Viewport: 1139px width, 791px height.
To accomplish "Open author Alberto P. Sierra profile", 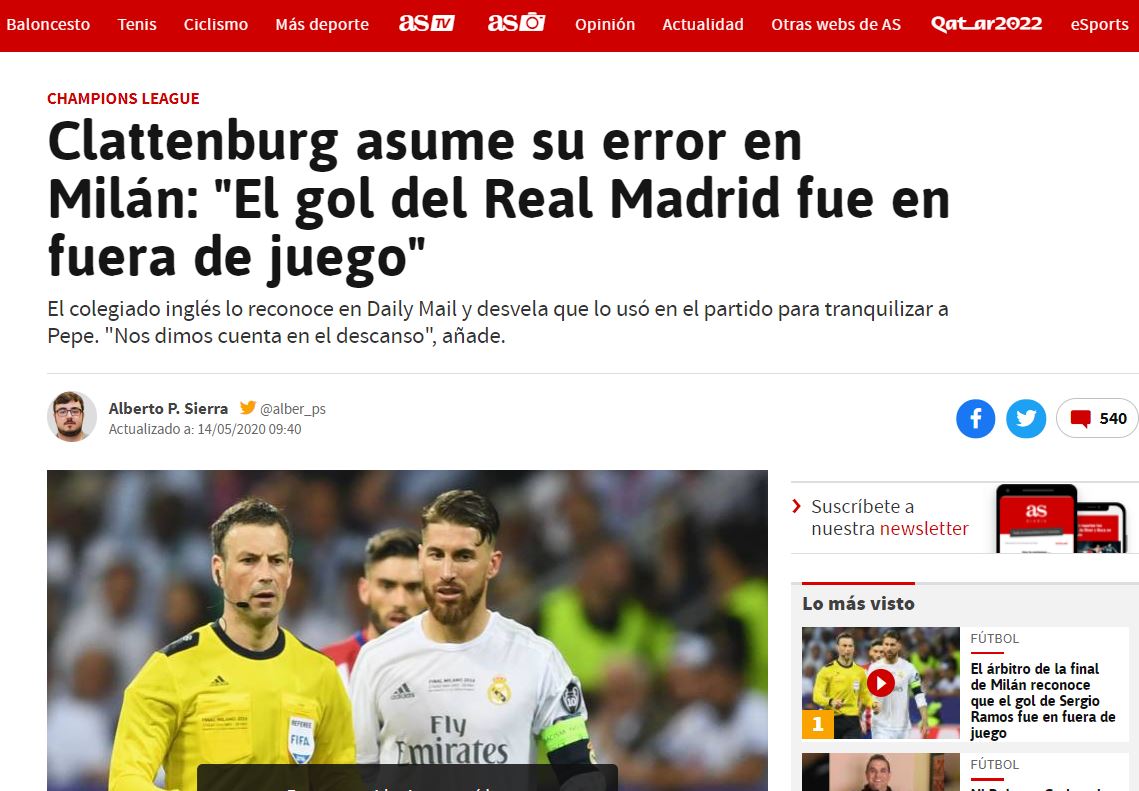I will click(168, 409).
